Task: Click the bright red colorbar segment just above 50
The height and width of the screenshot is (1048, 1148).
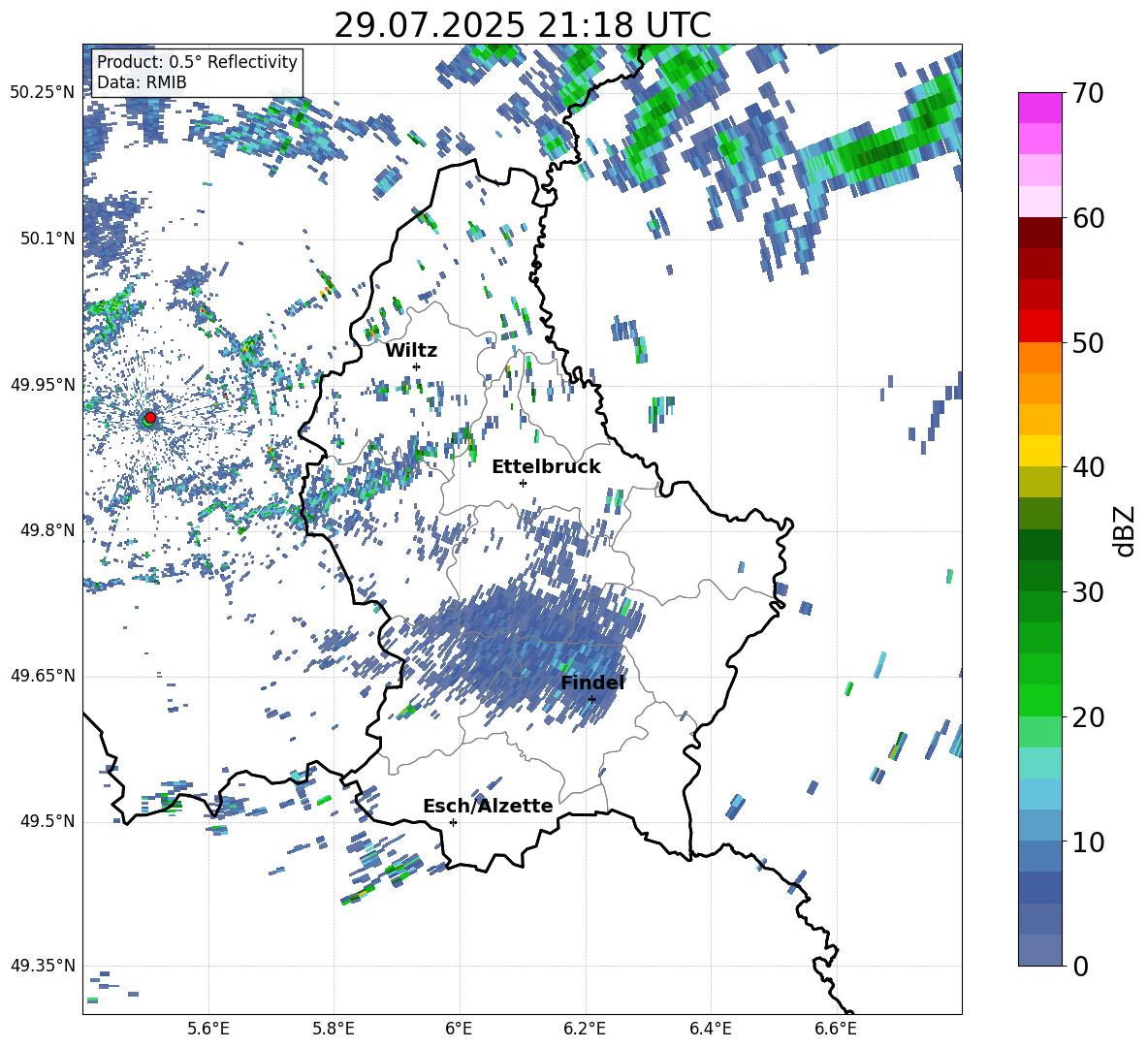Action: click(x=1039, y=326)
